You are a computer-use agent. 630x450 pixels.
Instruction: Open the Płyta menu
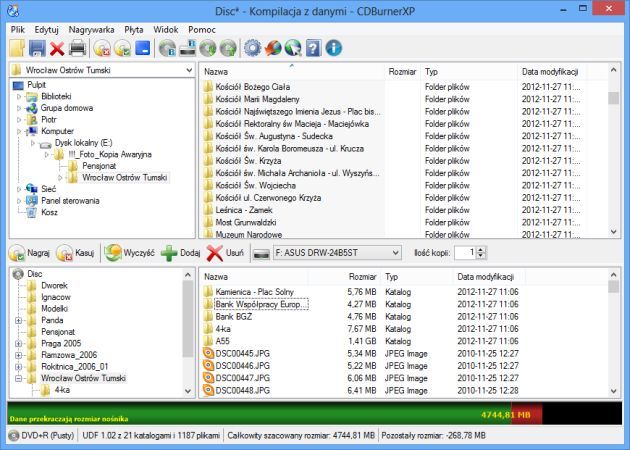coord(134,30)
